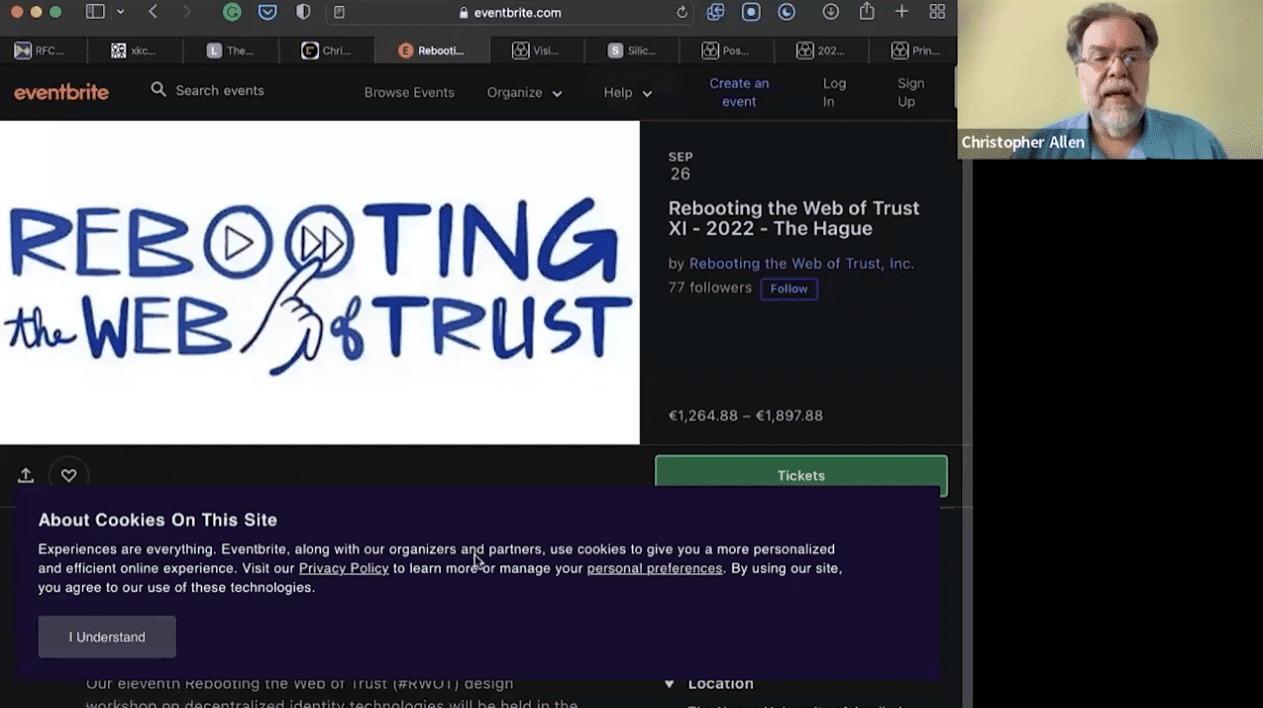The width and height of the screenshot is (1263, 708).
Task: Collapse the Location section triangle
Action: (669, 685)
